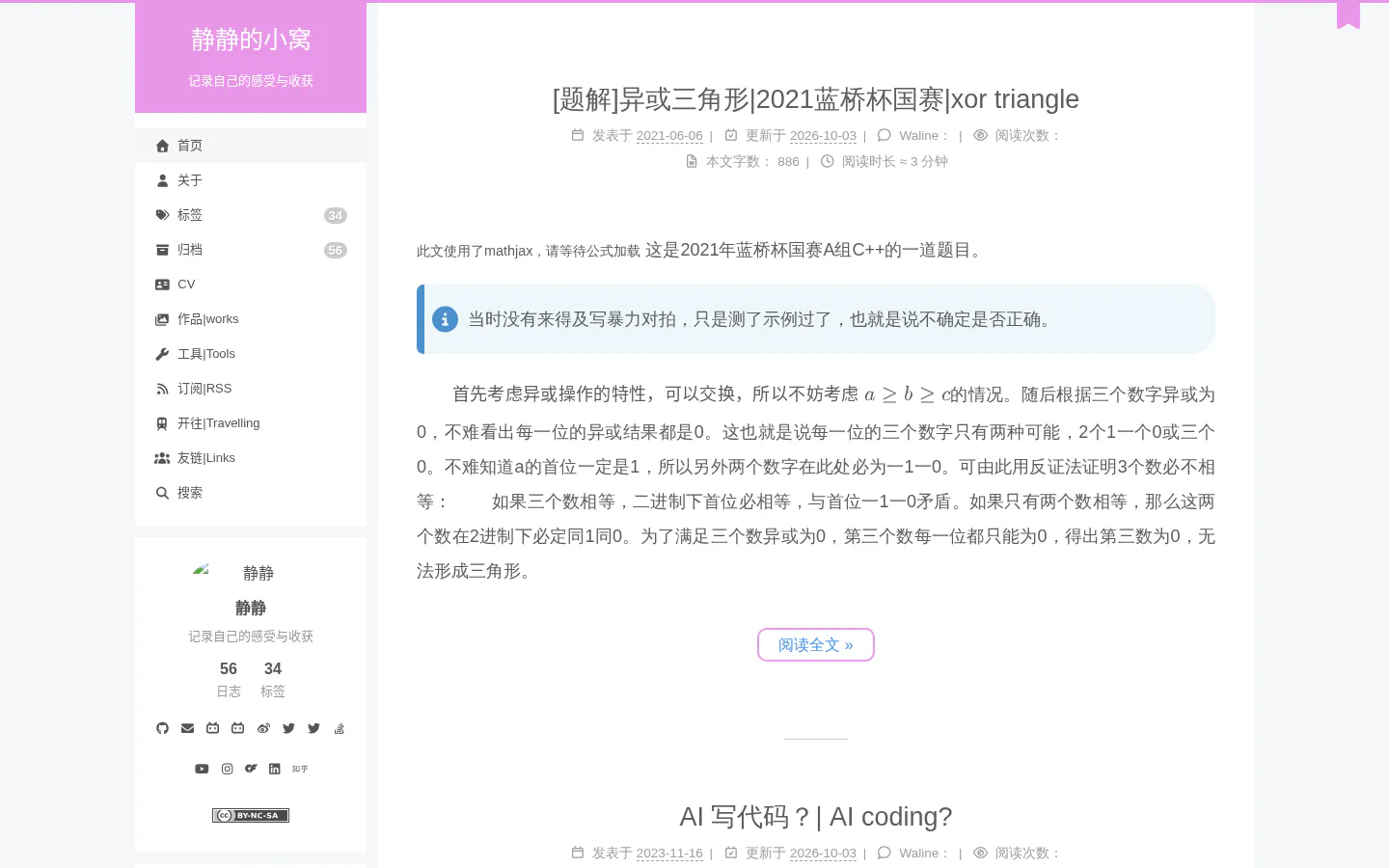The width and height of the screenshot is (1389, 868).
Task: Click the 34 标签 count in the profile card
Action: tap(273, 679)
